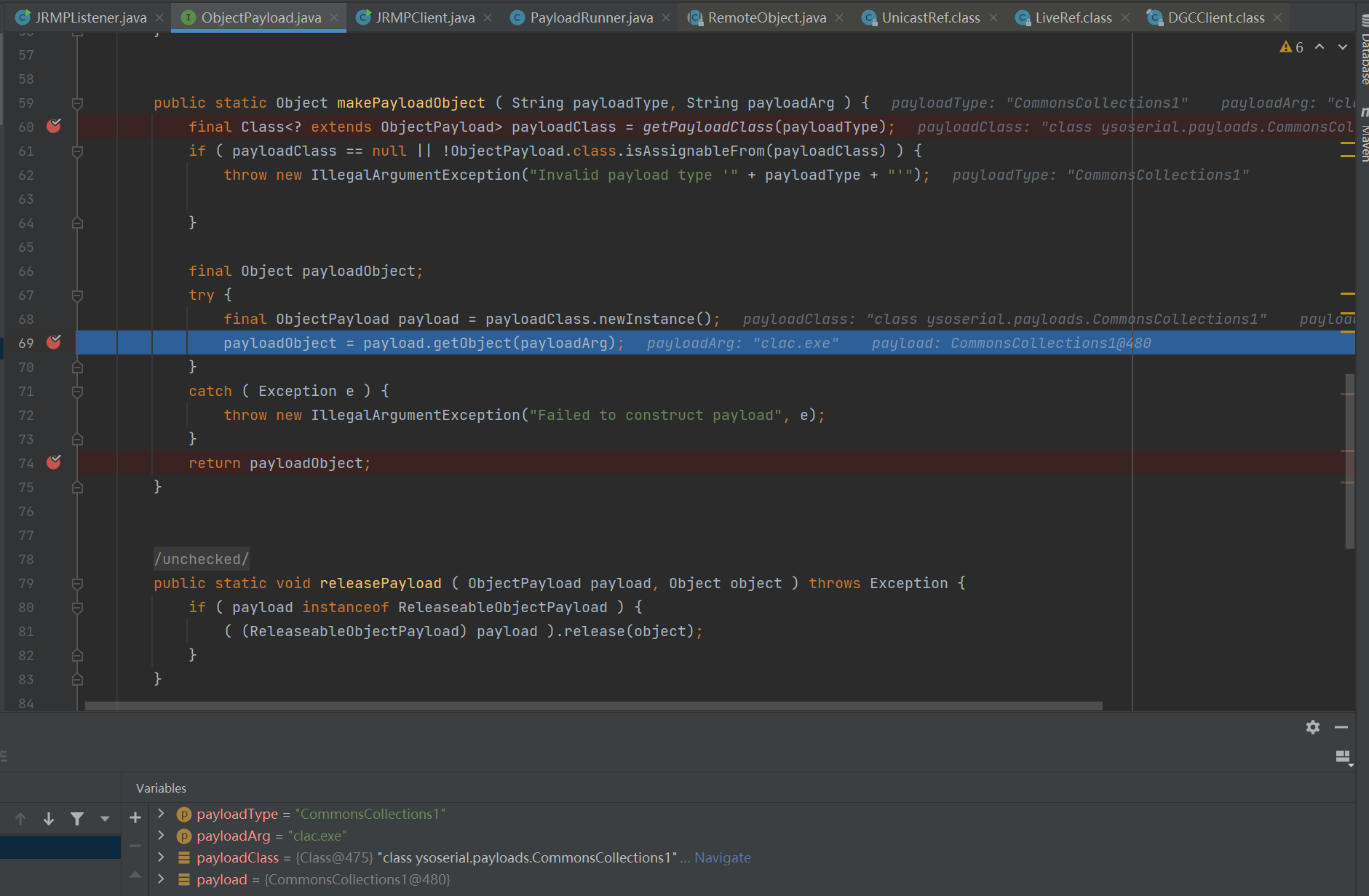
Task: Click the selected frame in frames list
Action: (60, 847)
